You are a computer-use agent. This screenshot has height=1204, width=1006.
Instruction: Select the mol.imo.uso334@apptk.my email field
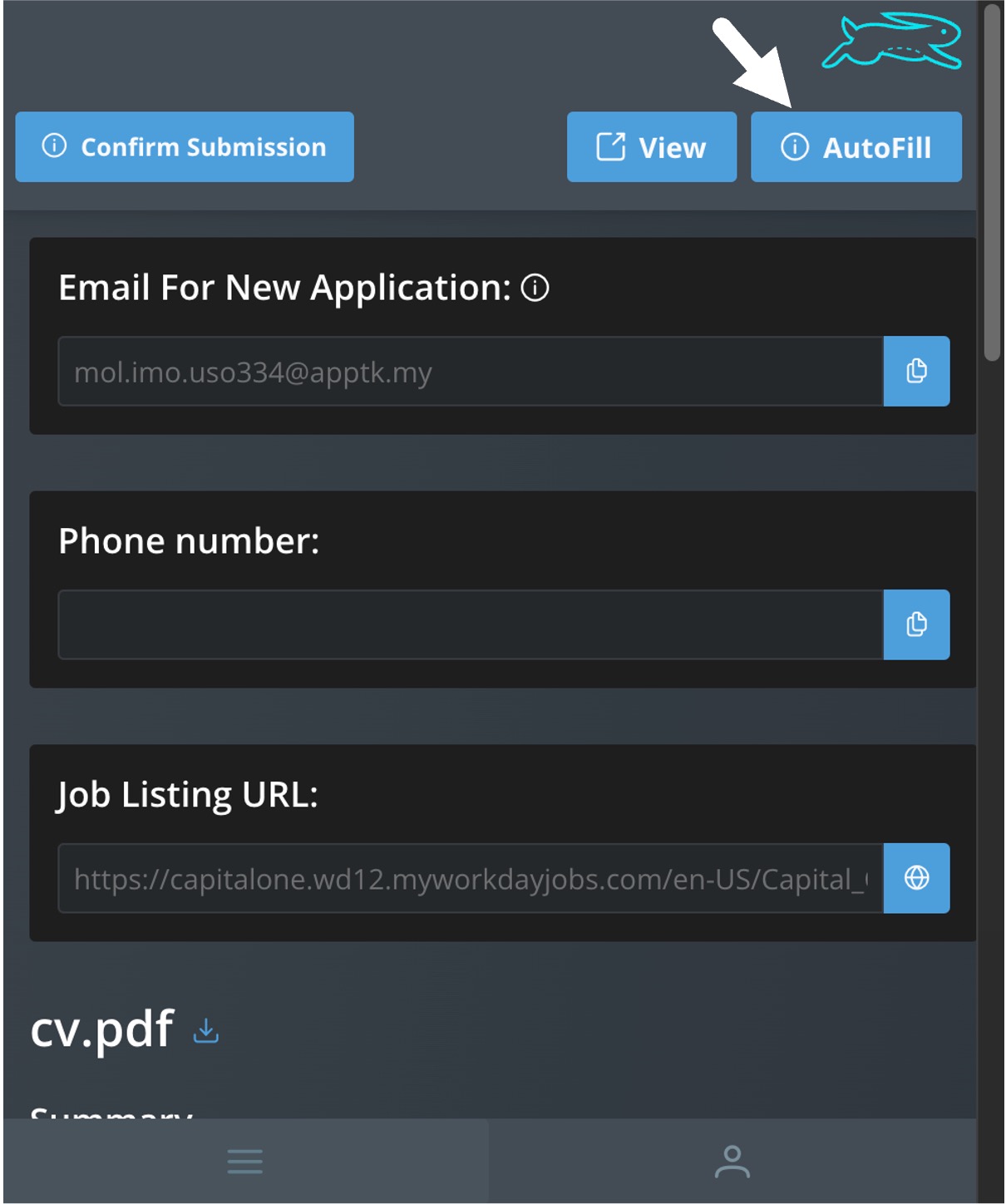coord(471,372)
